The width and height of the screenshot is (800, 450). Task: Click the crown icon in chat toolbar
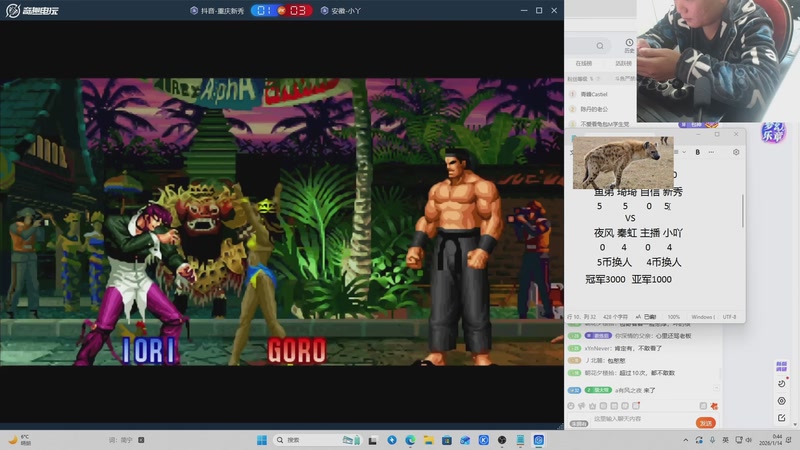(592, 406)
